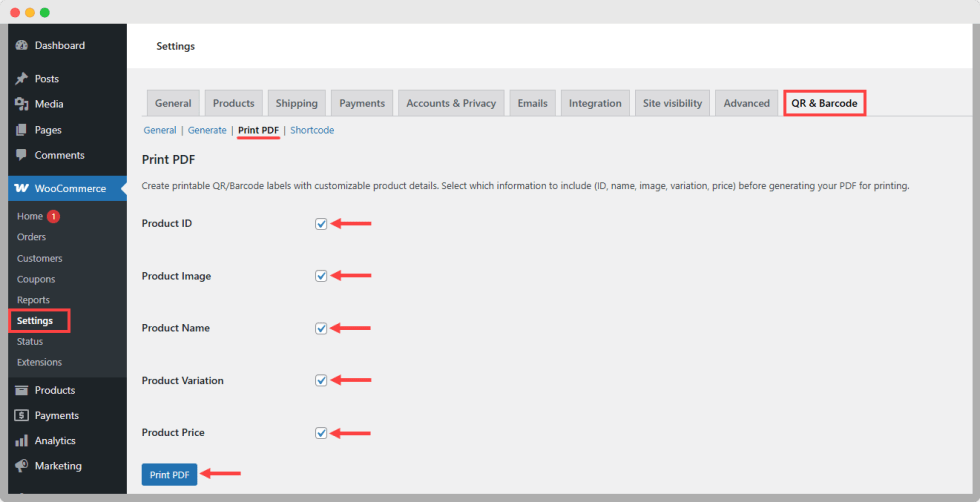
Task: Click the Marketing megaphone icon
Action: (22, 466)
